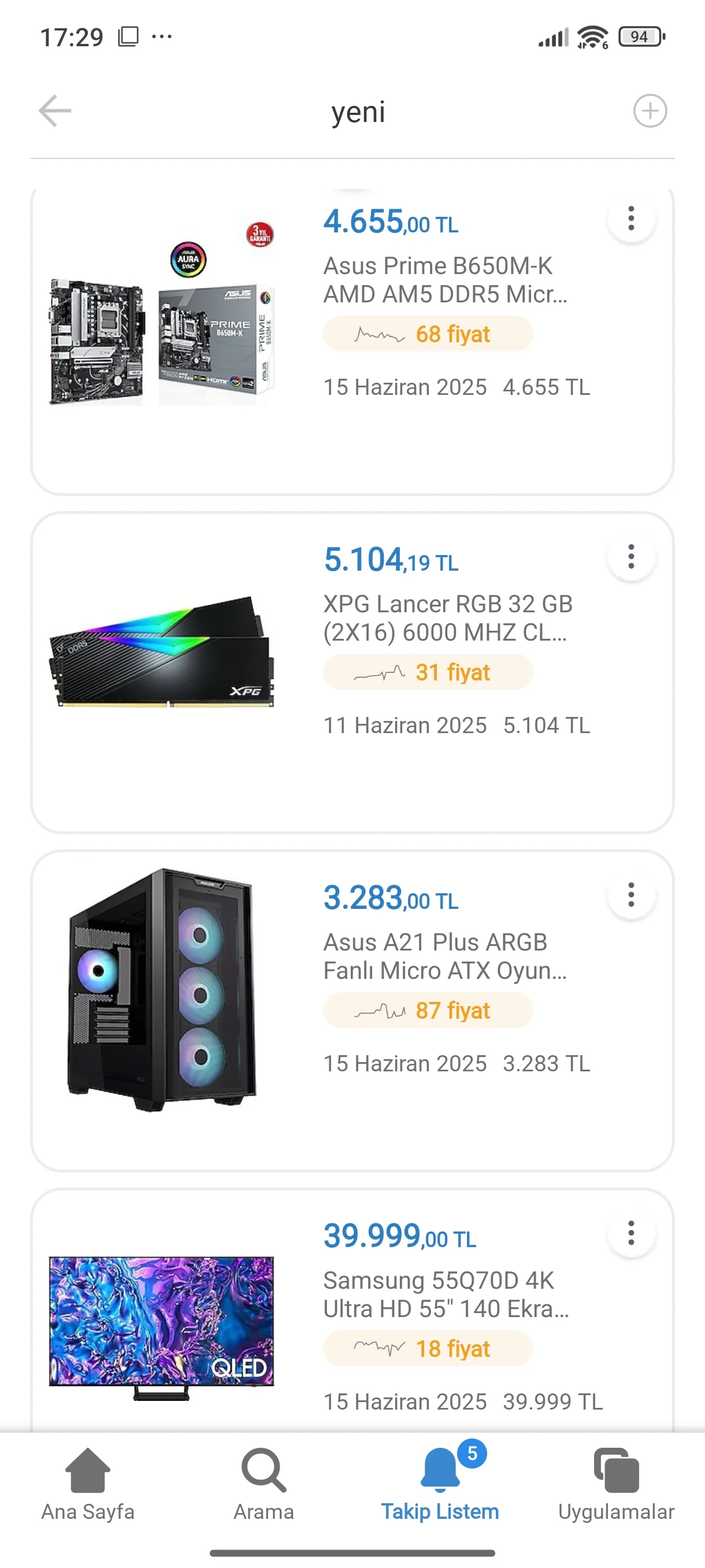Tap the back arrow icon

coord(55,111)
